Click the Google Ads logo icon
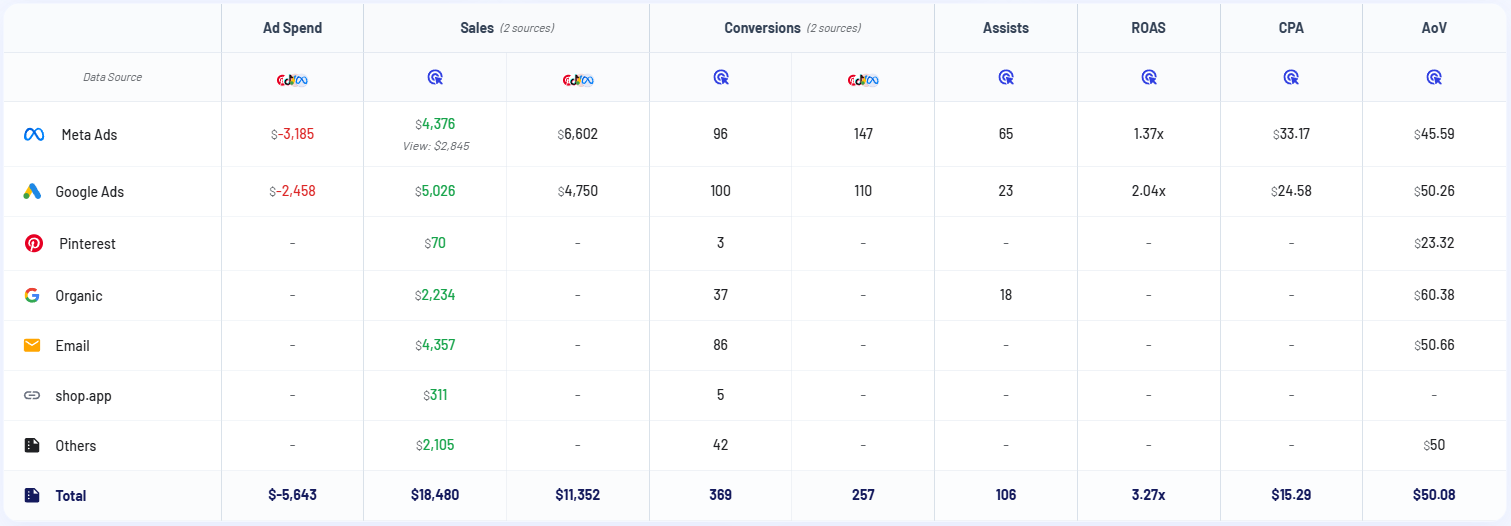Viewport: 1511px width, 526px height. click(32, 192)
